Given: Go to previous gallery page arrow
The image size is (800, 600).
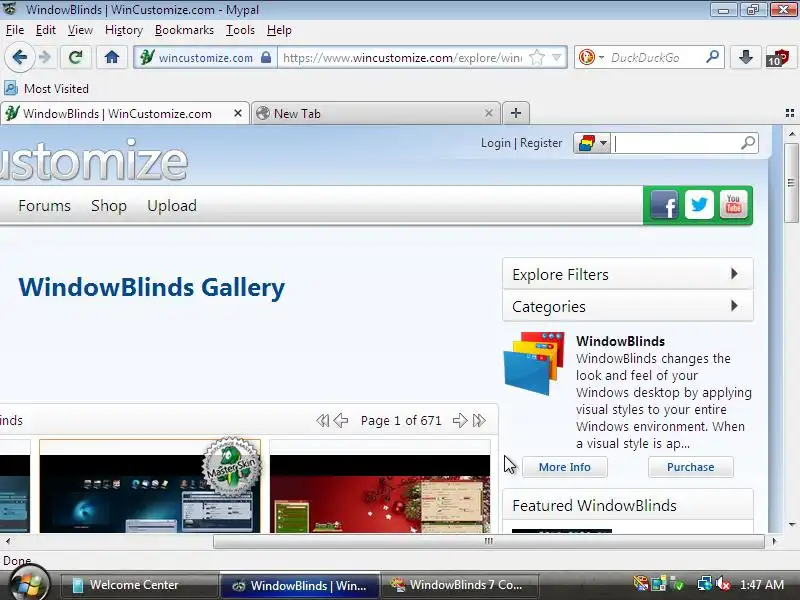Looking at the screenshot, I should 341,420.
